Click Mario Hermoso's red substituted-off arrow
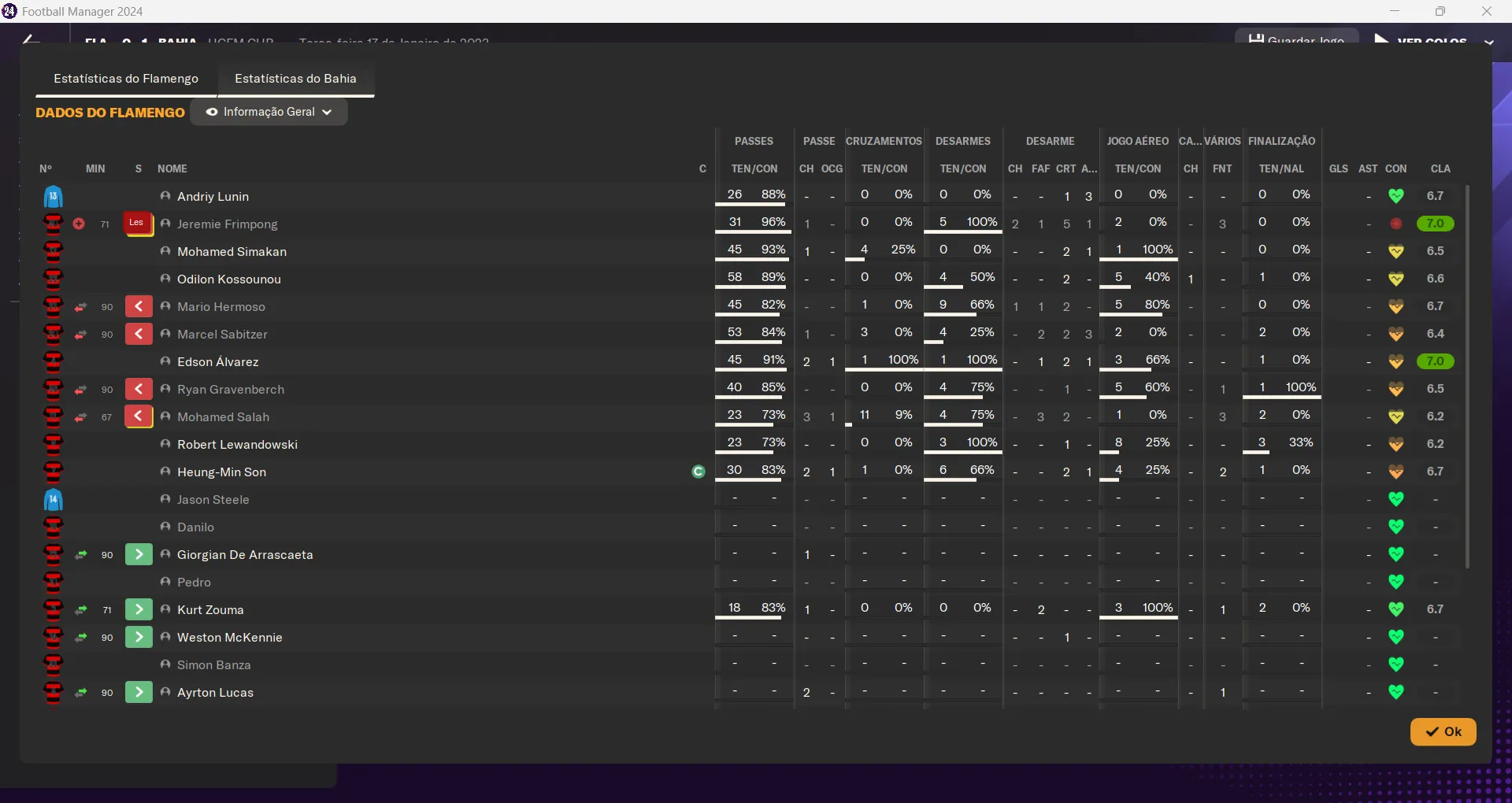Viewport: 1512px width, 803px height. (x=139, y=306)
